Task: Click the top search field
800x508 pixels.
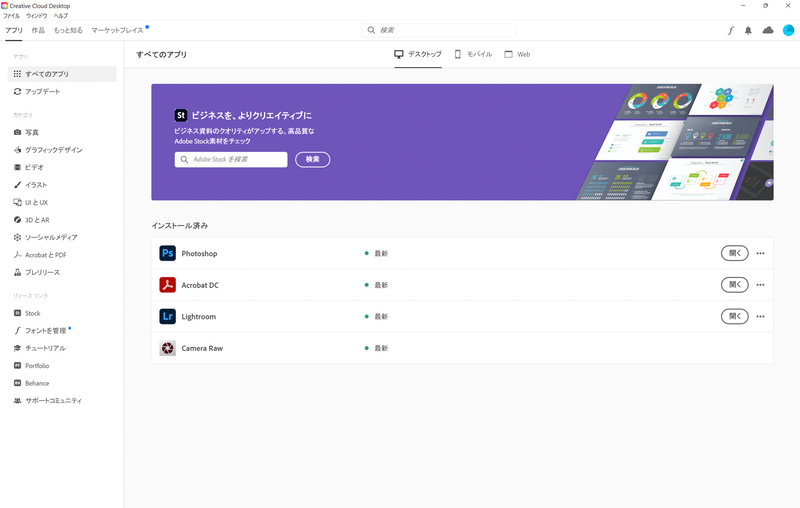Action: [x=439, y=30]
